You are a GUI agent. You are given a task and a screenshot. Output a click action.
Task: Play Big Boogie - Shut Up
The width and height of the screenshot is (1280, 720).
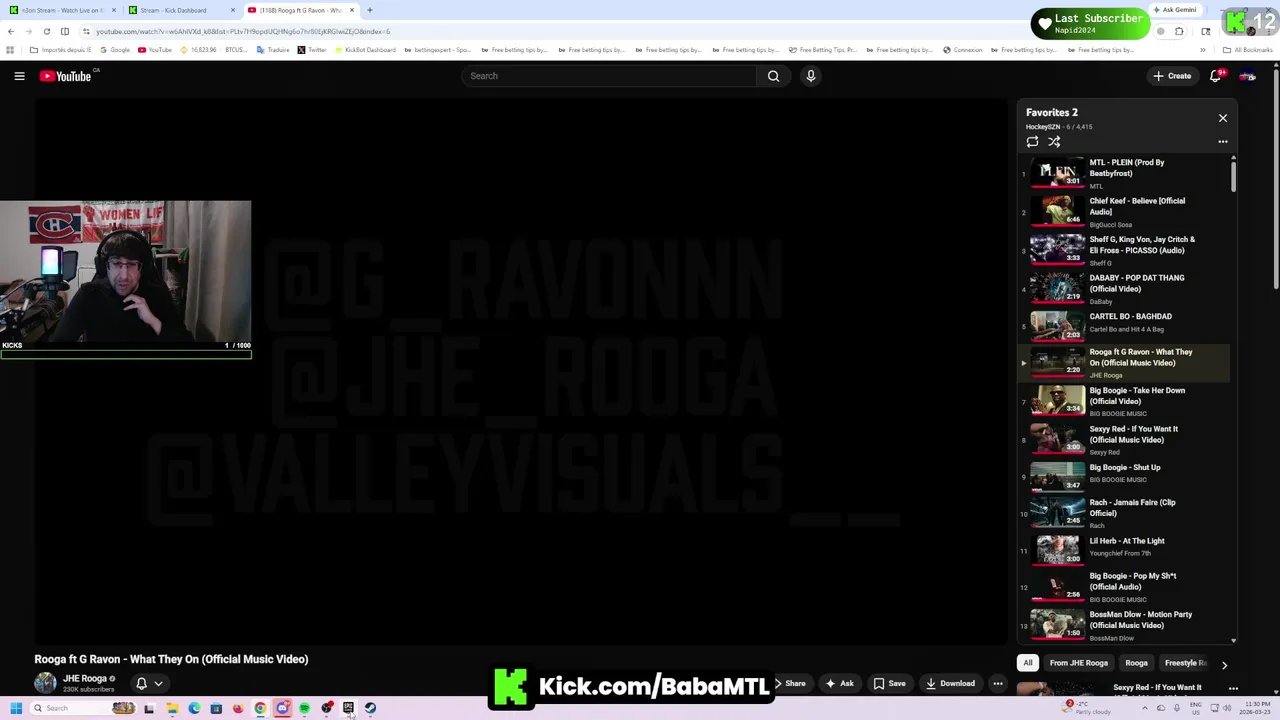coord(1125,477)
